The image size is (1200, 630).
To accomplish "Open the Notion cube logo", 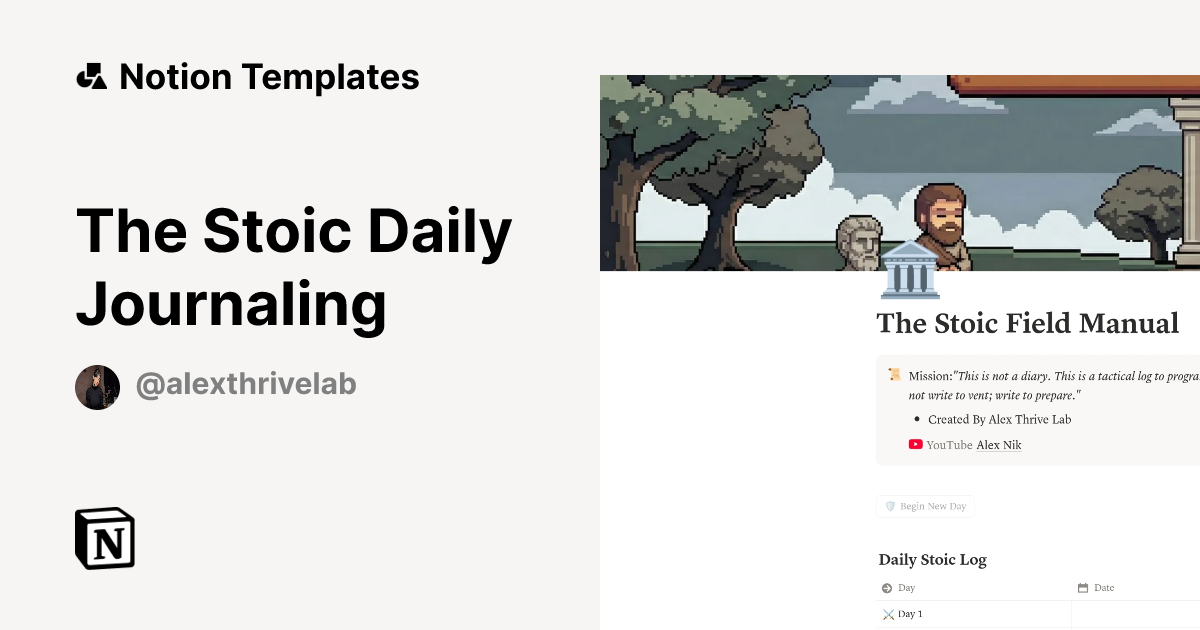I will coord(105,538).
